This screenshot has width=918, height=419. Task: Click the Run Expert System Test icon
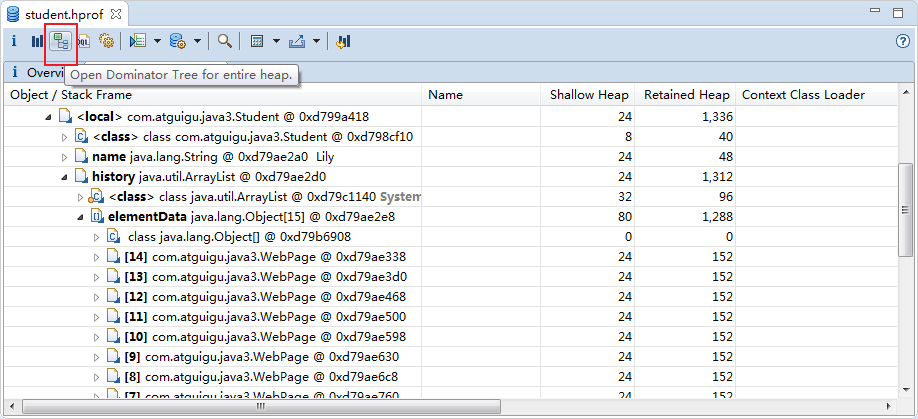click(137, 41)
